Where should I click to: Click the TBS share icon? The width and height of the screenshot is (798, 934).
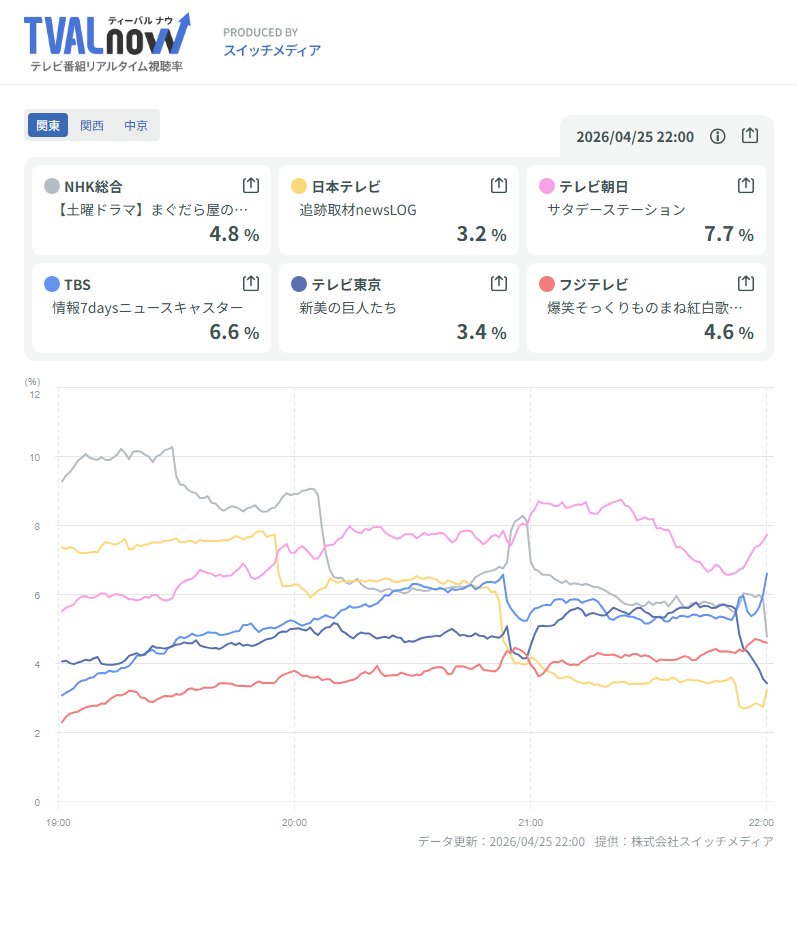[x=251, y=284]
